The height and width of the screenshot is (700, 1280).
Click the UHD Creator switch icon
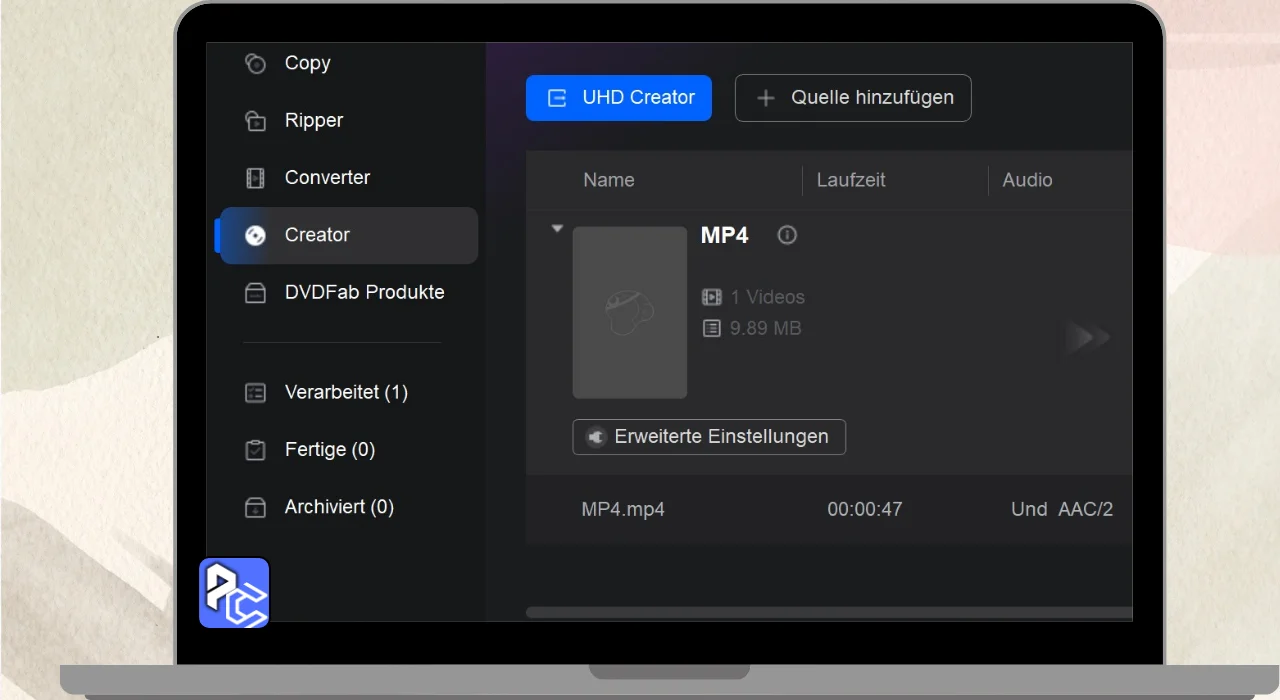[557, 98]
